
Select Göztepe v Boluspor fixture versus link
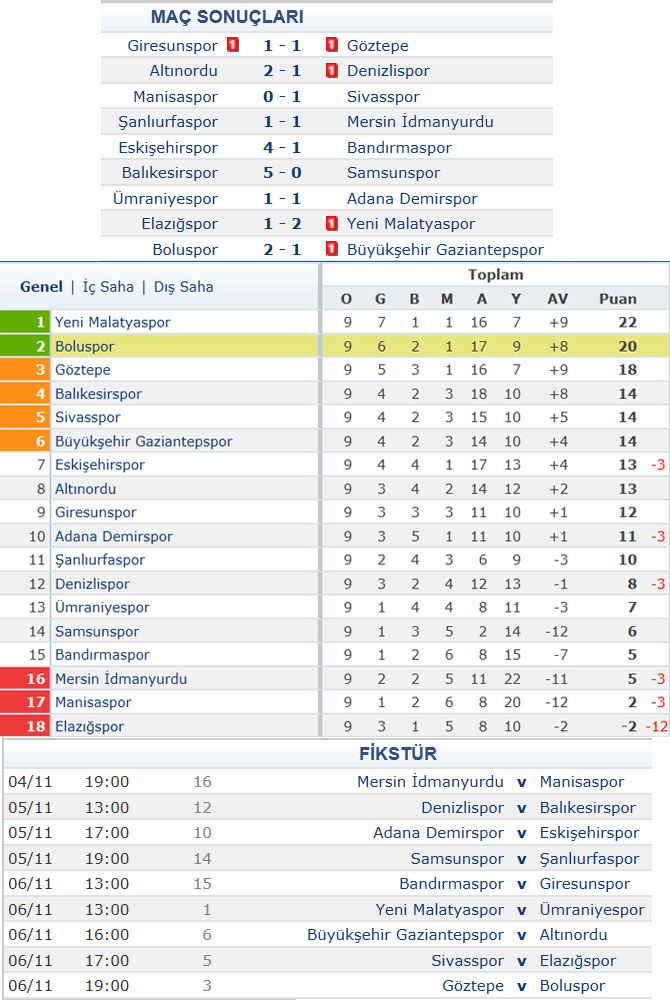click(521, 986)
